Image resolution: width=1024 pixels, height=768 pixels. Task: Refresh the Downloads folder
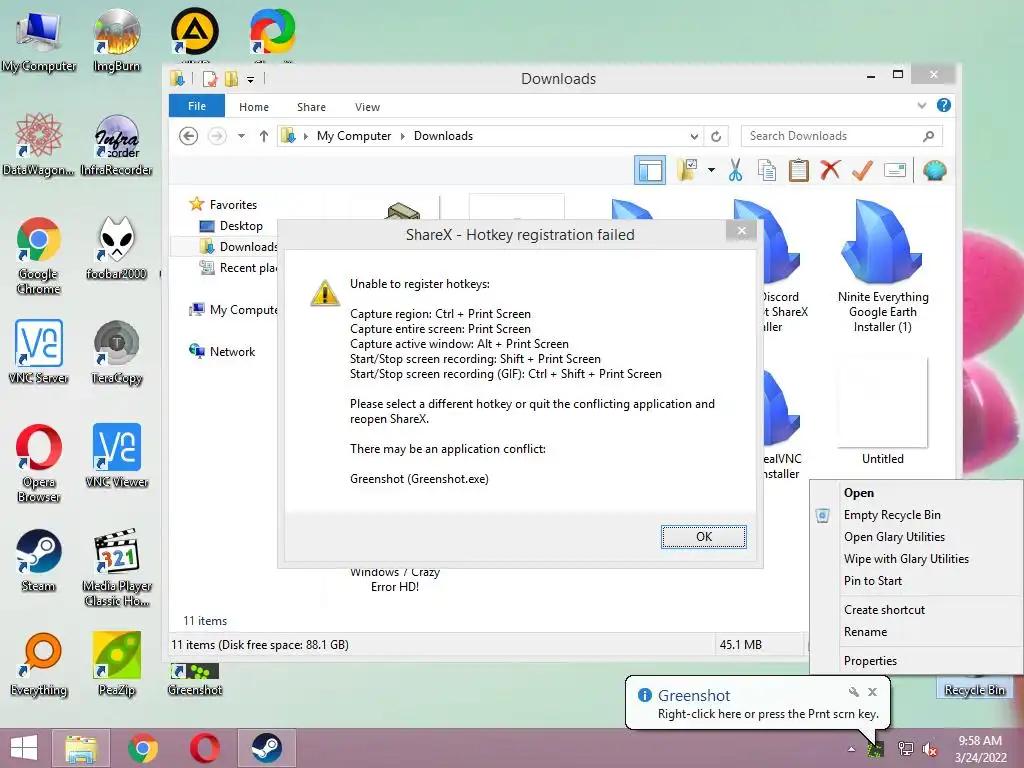click(716, 136)
